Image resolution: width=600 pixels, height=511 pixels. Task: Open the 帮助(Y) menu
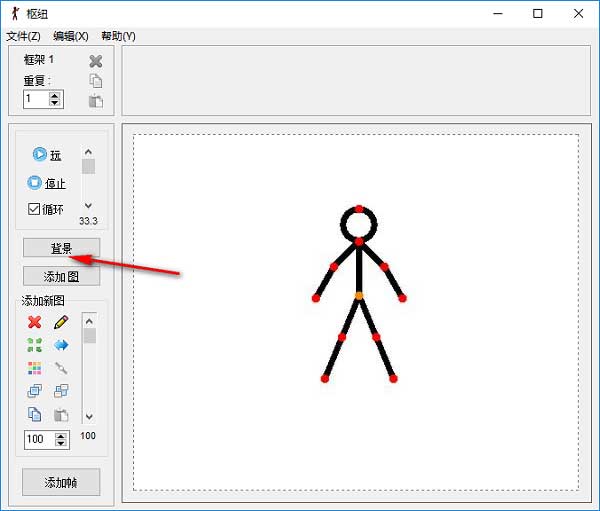pyautogui.click(x=118, y=36)
